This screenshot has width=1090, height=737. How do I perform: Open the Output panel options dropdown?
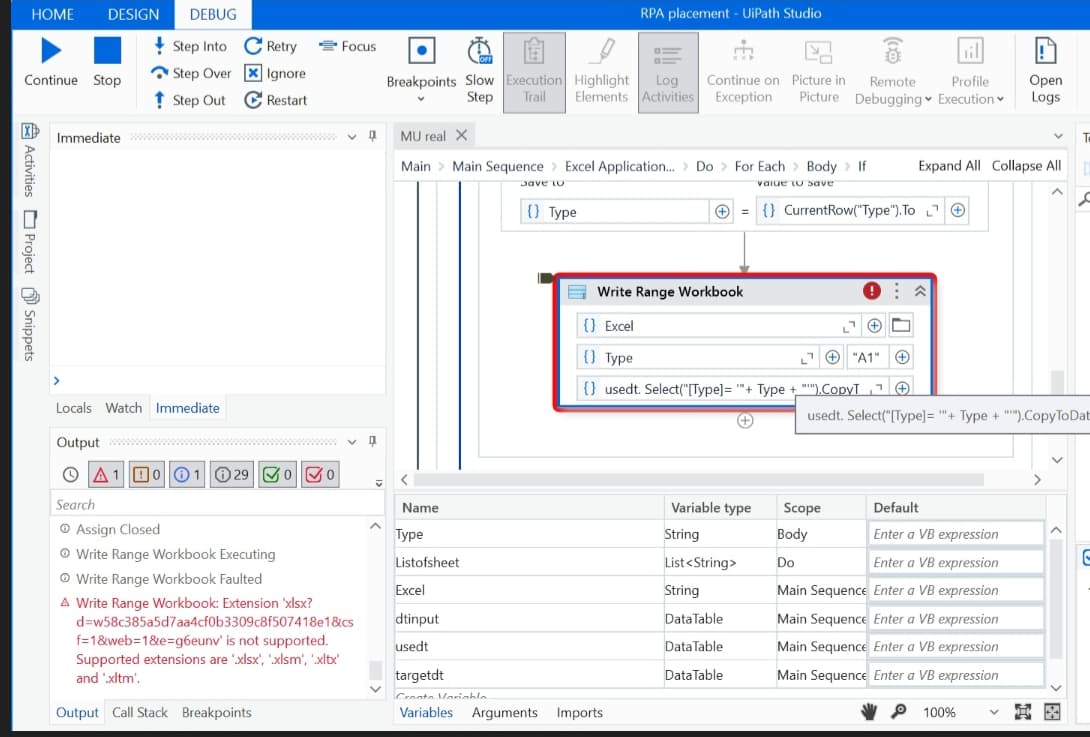pos(352,442)
